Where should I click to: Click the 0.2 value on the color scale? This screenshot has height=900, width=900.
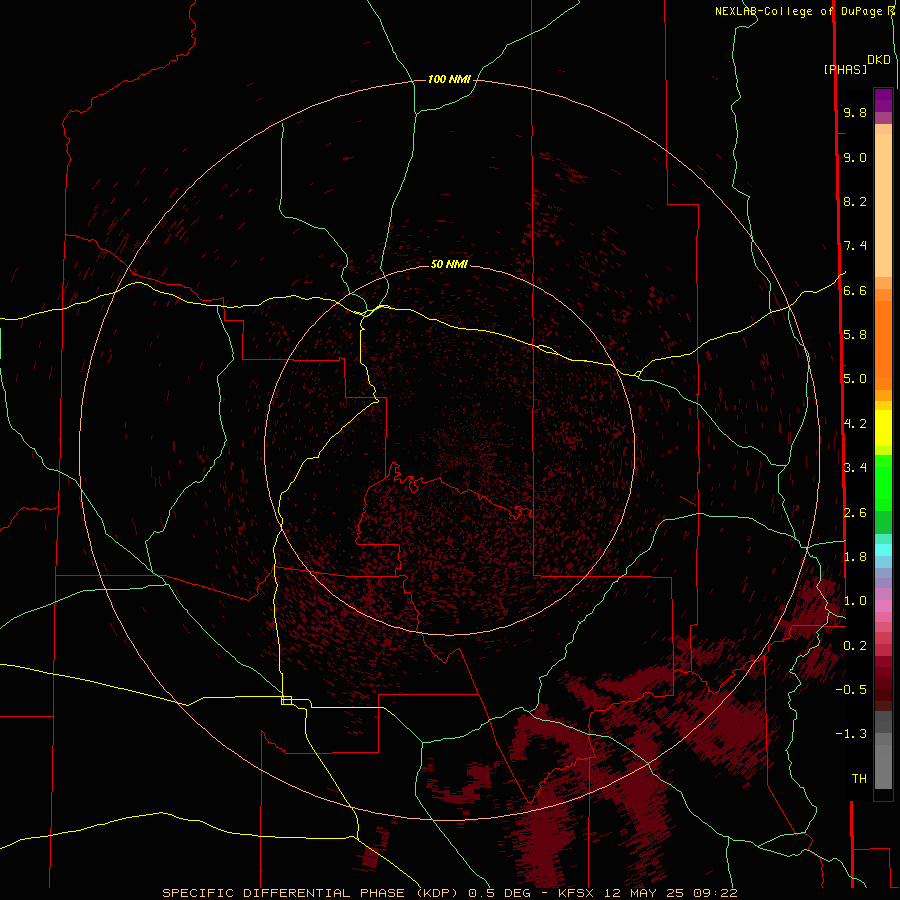tap(855, 646)
